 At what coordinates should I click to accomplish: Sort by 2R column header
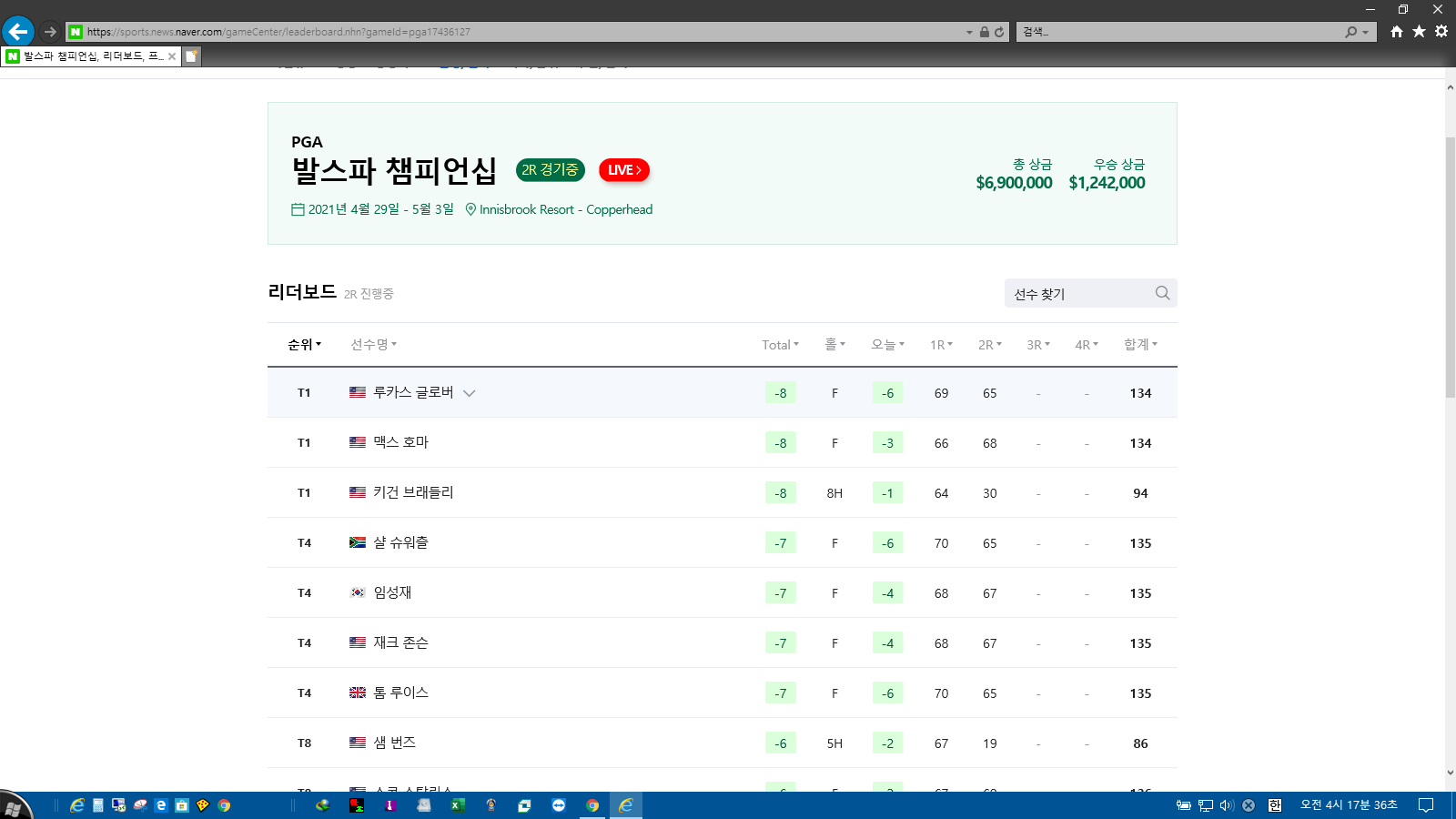coord(989,345)
